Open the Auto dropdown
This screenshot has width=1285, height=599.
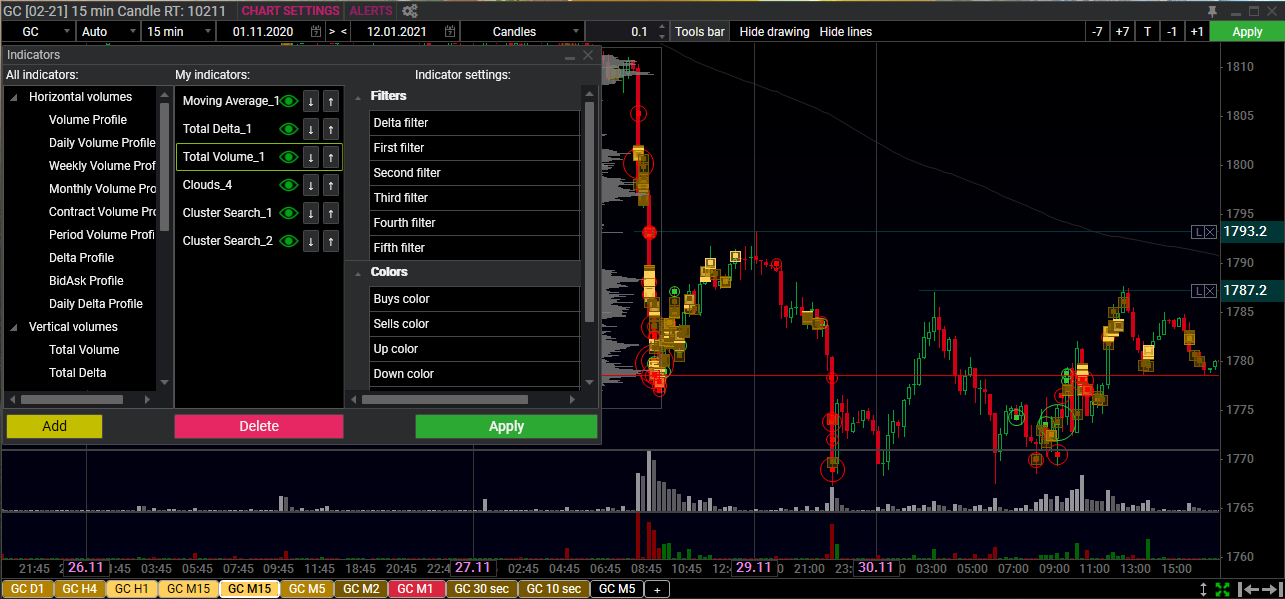[109, 31]
